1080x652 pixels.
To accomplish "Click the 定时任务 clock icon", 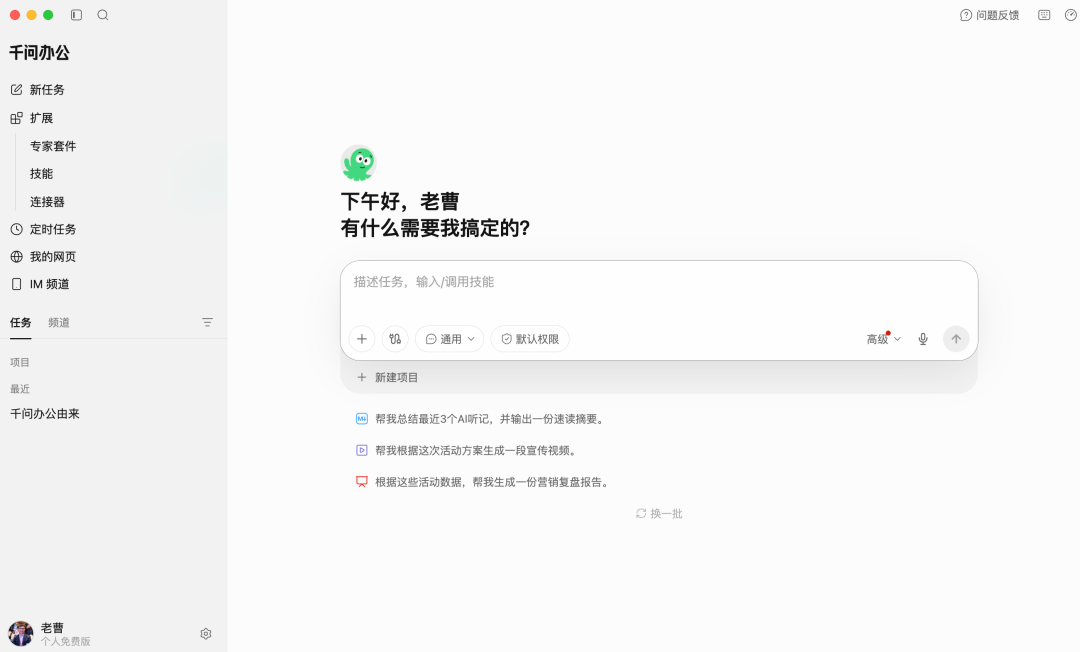I will 17,229.
